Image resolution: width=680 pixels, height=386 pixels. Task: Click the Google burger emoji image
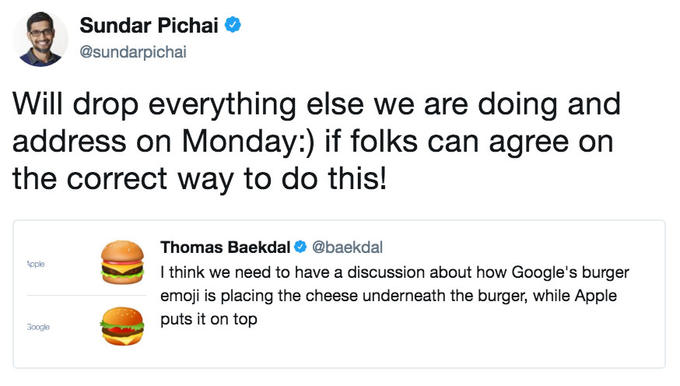[122, 326]
